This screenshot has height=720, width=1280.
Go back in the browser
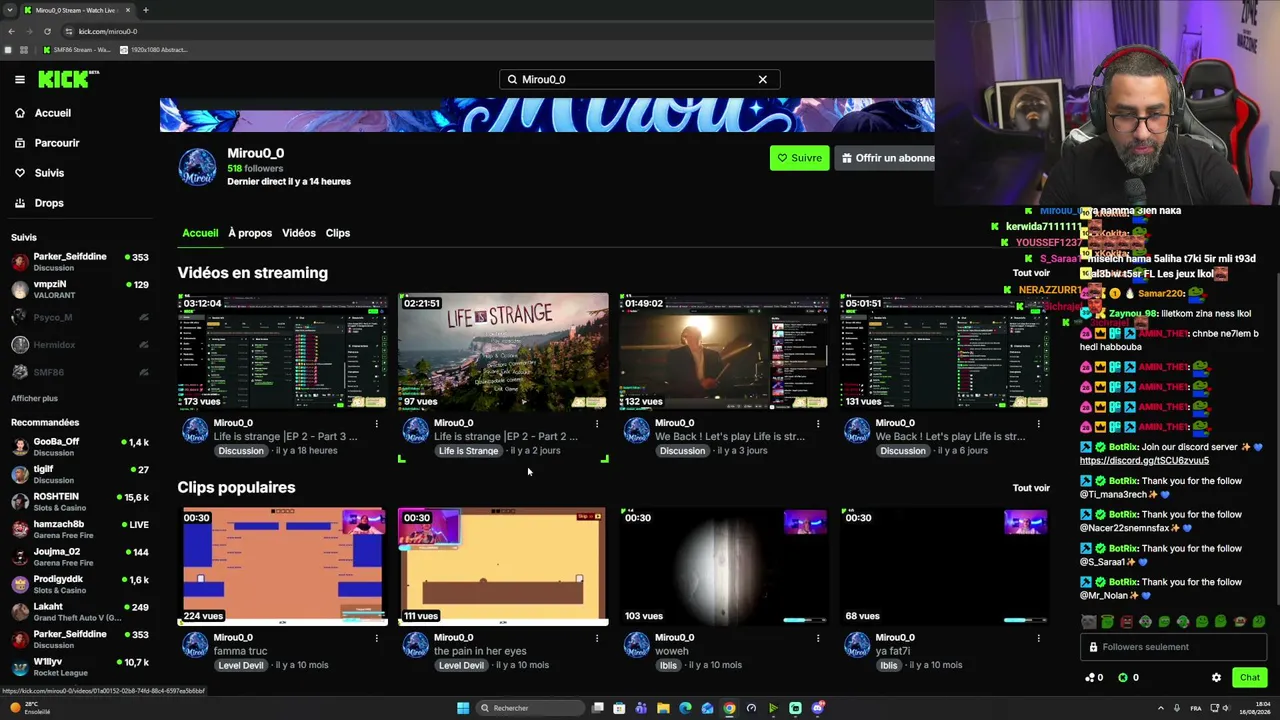click(x=11, y=31)
